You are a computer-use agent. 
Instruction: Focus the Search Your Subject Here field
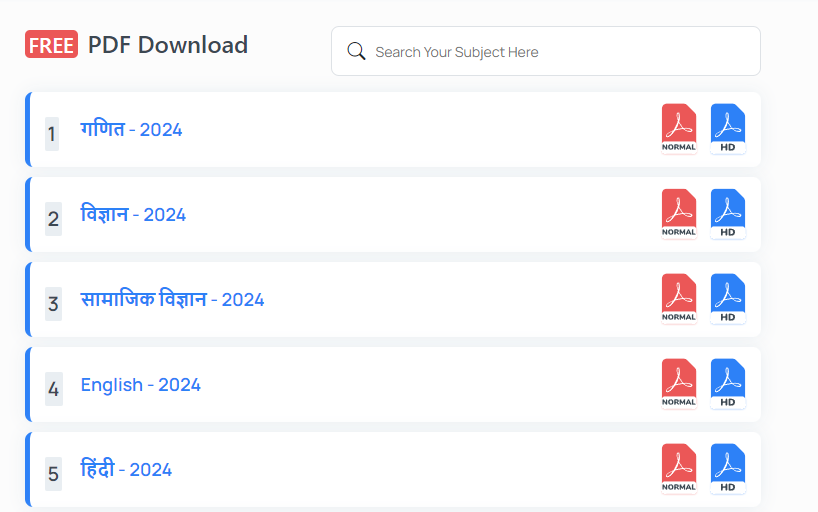[560, 51]
